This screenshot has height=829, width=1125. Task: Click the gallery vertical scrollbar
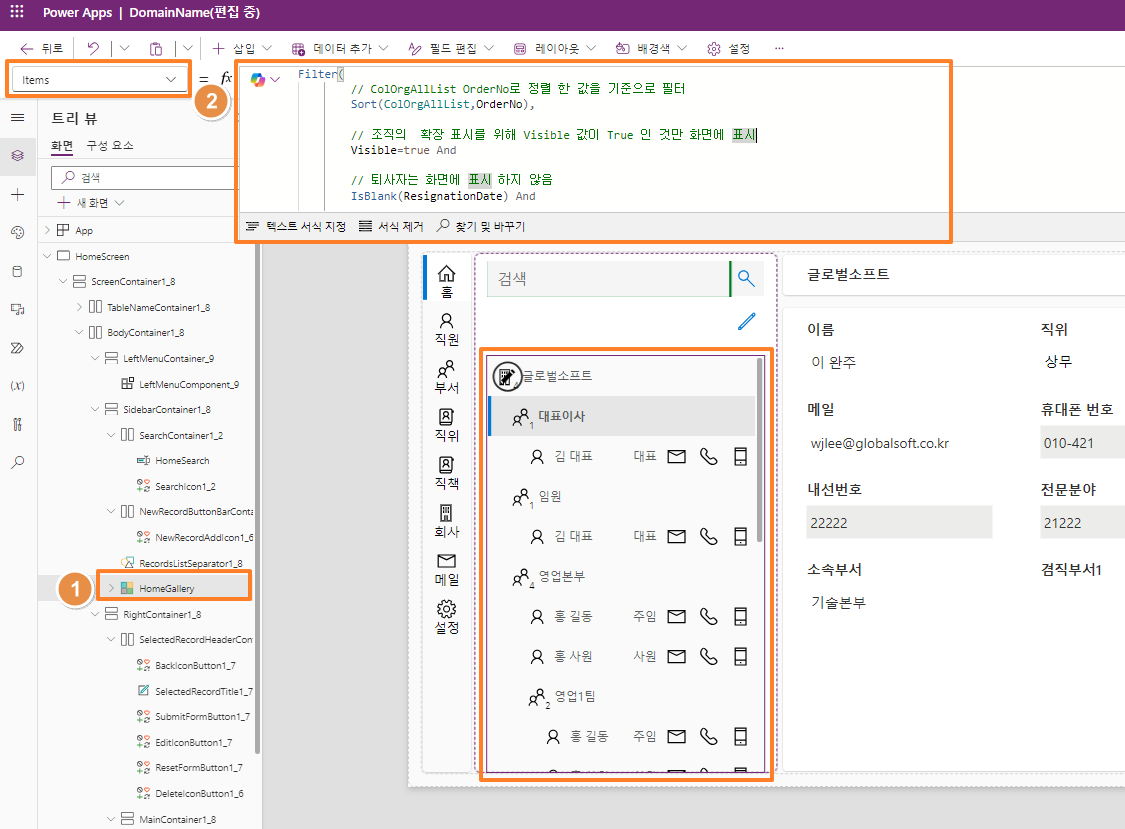pos(760,450)
